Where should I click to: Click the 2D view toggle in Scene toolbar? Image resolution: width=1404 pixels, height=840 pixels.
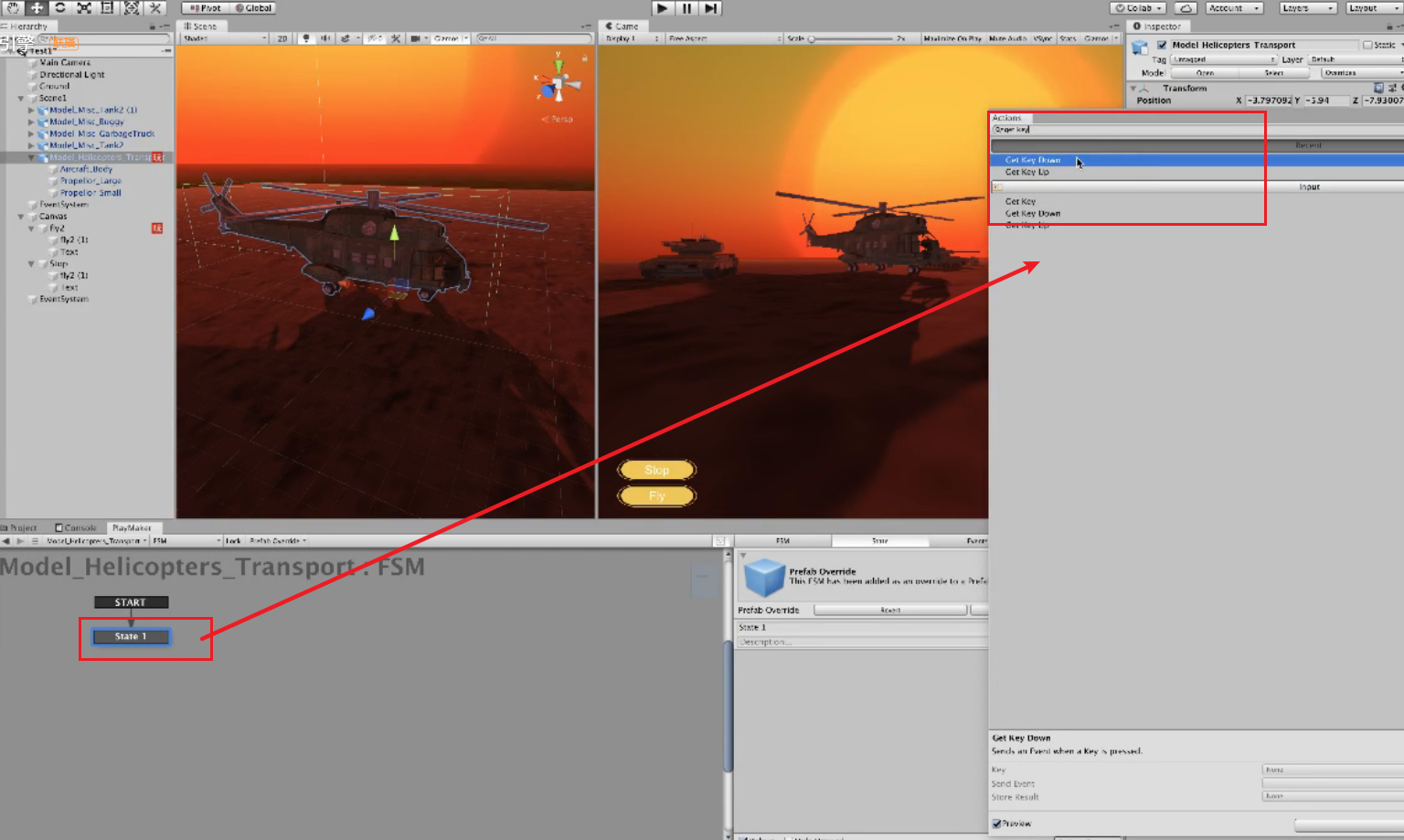point(282,38)
